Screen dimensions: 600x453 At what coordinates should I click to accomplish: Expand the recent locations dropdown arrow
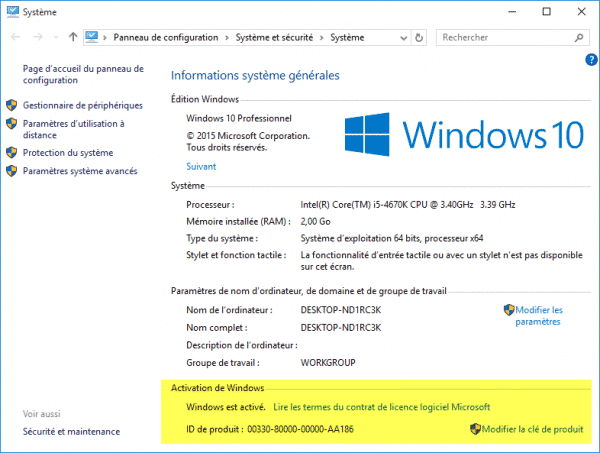(56, 37)
